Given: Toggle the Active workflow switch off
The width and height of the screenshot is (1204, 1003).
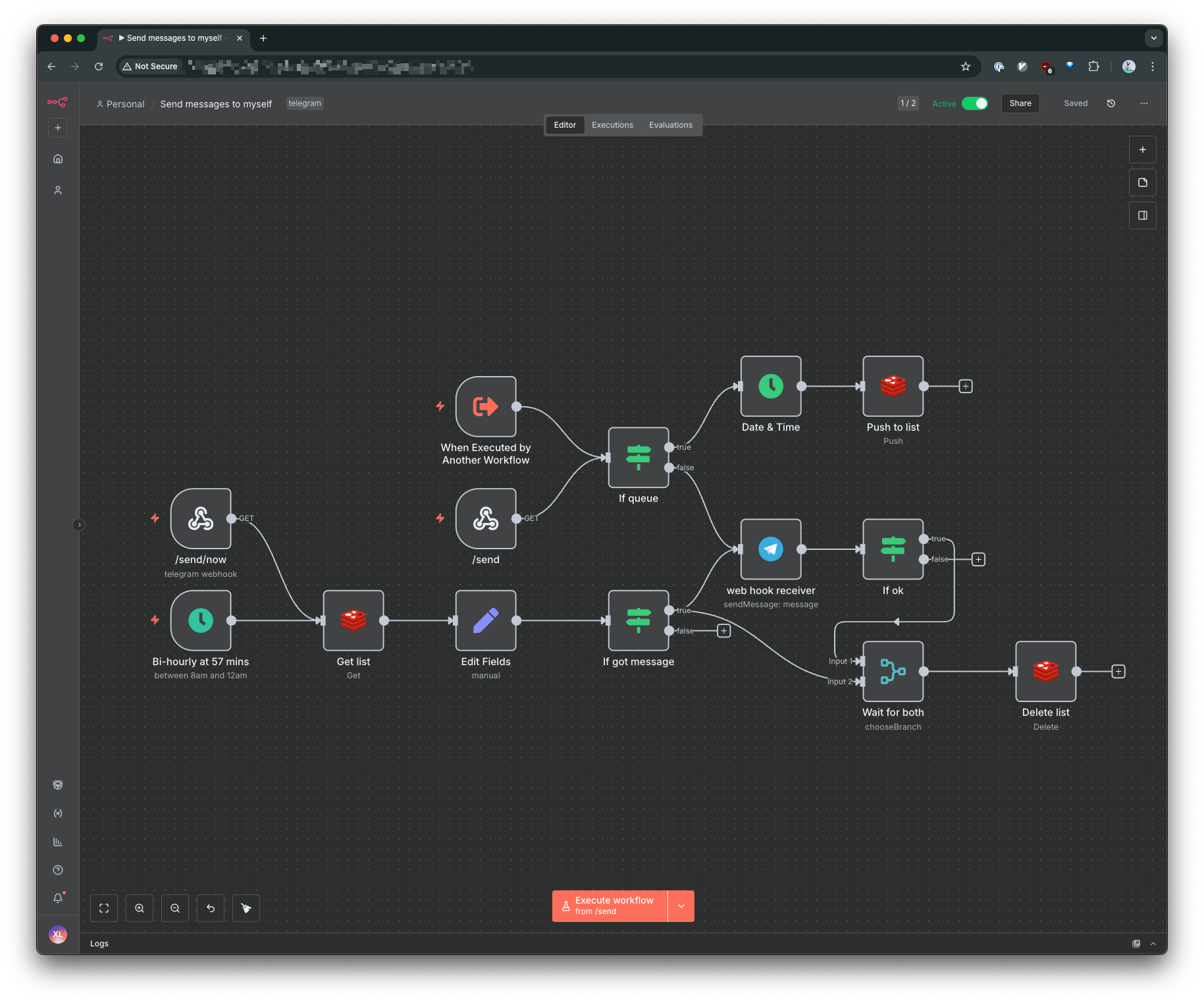Looking at the screenshot, I should [x=974, y=103].
